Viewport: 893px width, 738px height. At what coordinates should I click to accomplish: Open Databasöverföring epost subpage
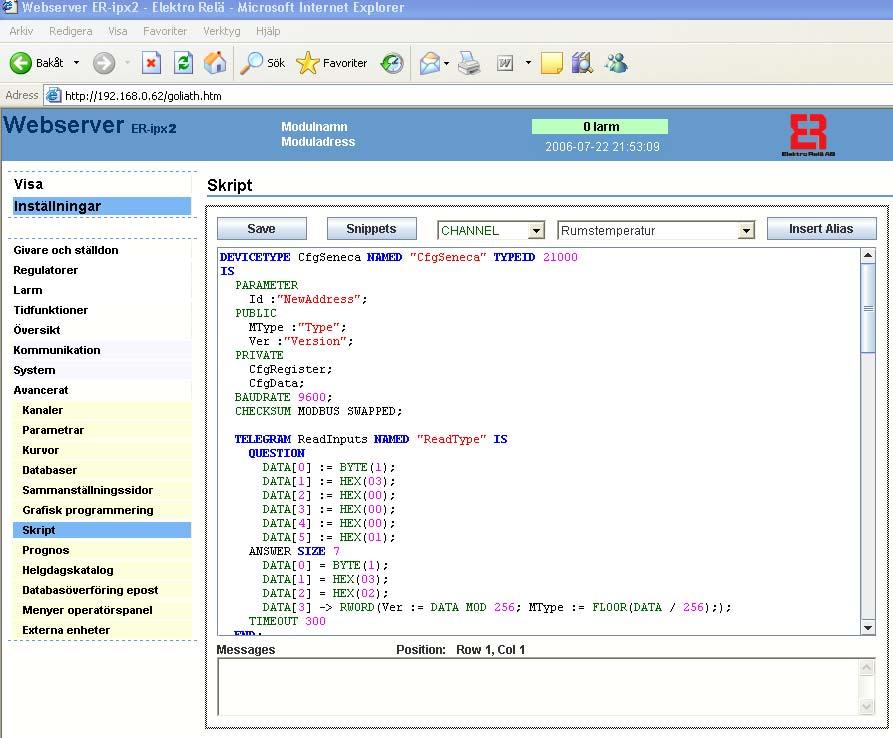(102, 590)
